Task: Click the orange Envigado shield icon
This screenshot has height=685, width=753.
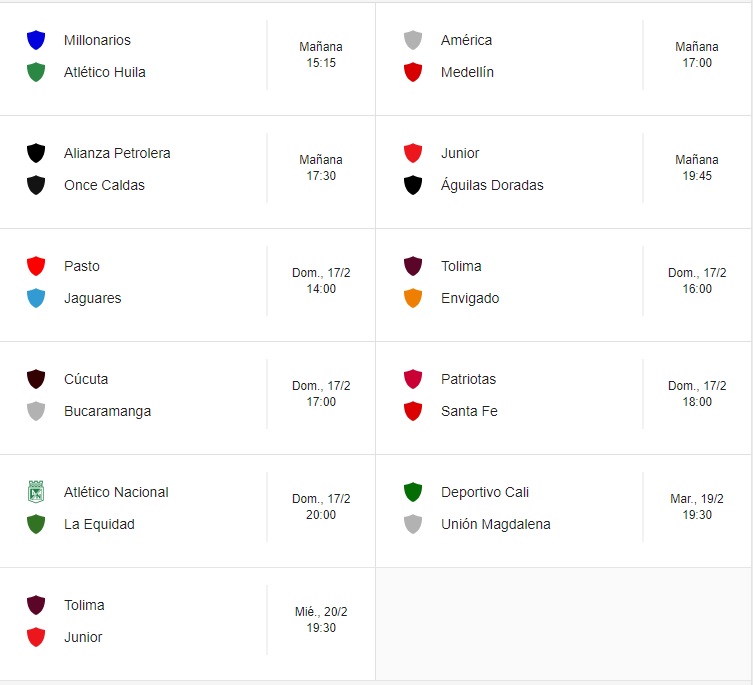Action: coord(413,298)
